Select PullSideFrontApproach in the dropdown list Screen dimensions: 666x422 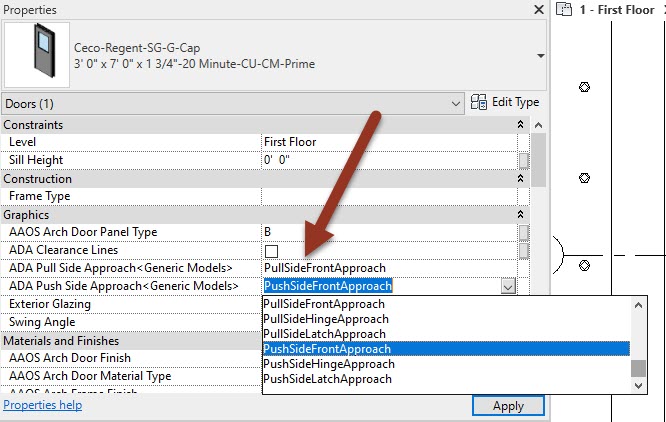[x=446, y=304]
